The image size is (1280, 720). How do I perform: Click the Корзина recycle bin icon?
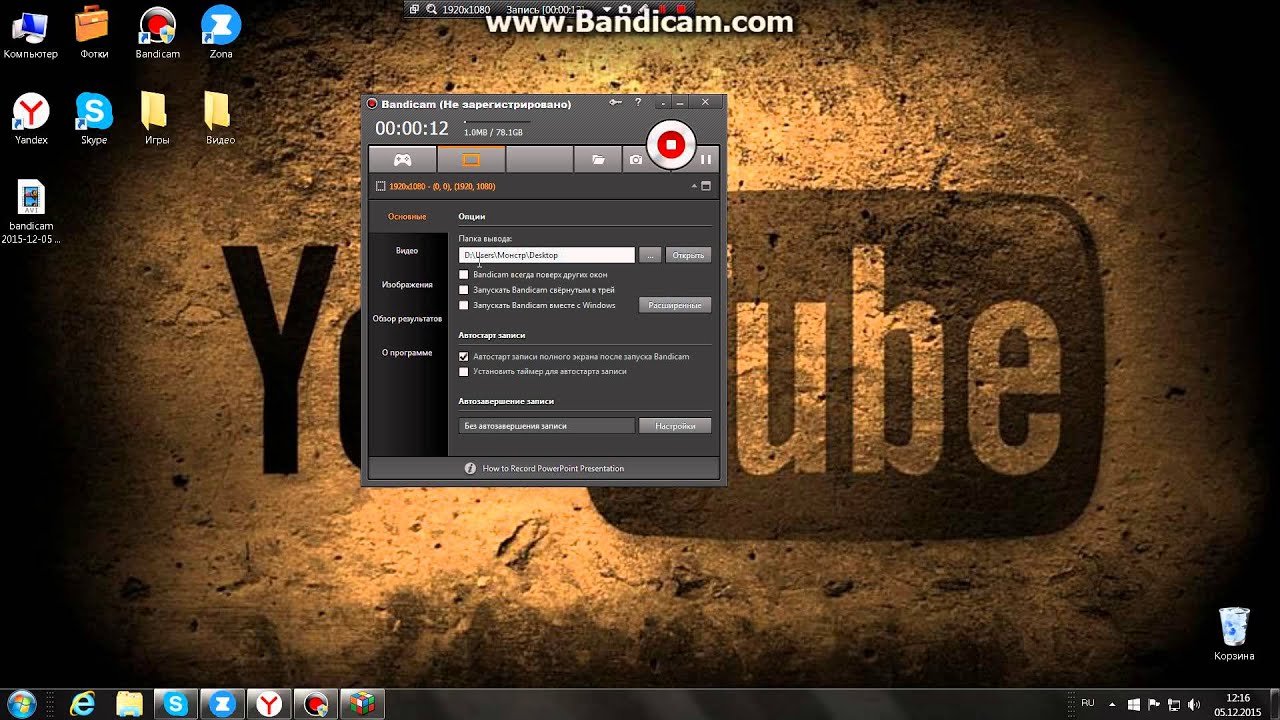click(x=1234, y=633)
